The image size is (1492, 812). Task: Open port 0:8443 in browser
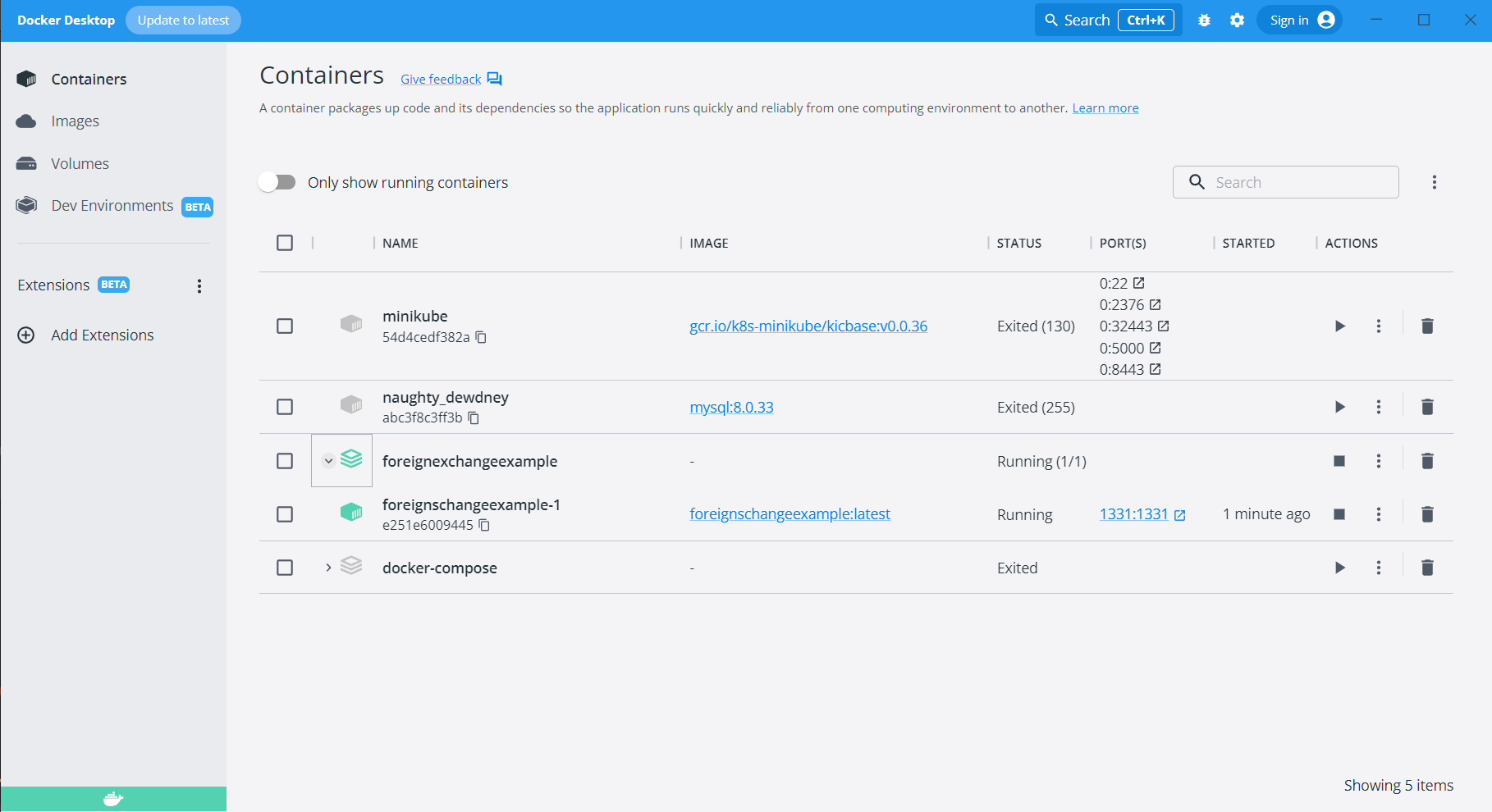tap(1155, 369)
